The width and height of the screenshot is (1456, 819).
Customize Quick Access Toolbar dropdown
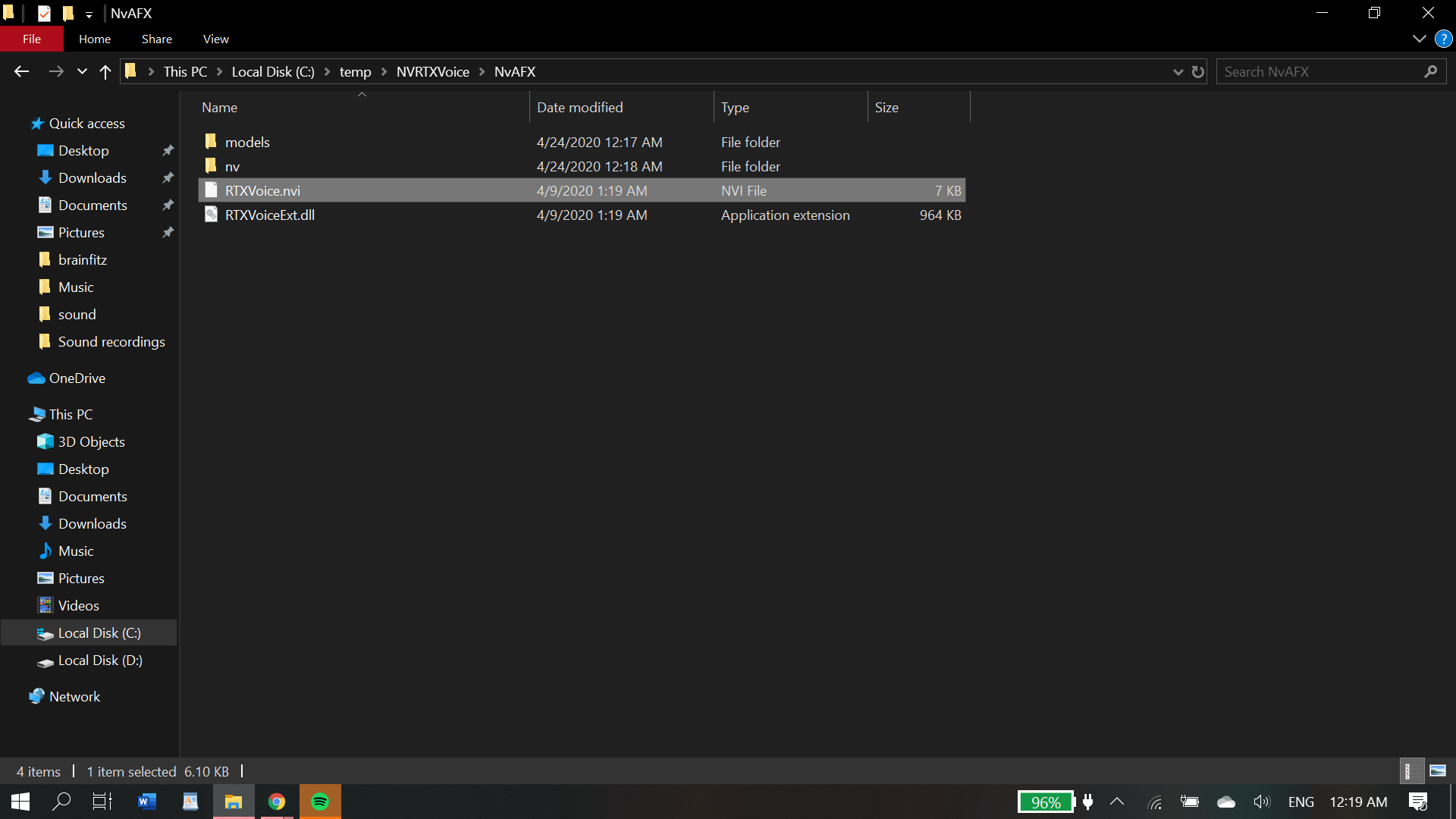tap(89, 14)
